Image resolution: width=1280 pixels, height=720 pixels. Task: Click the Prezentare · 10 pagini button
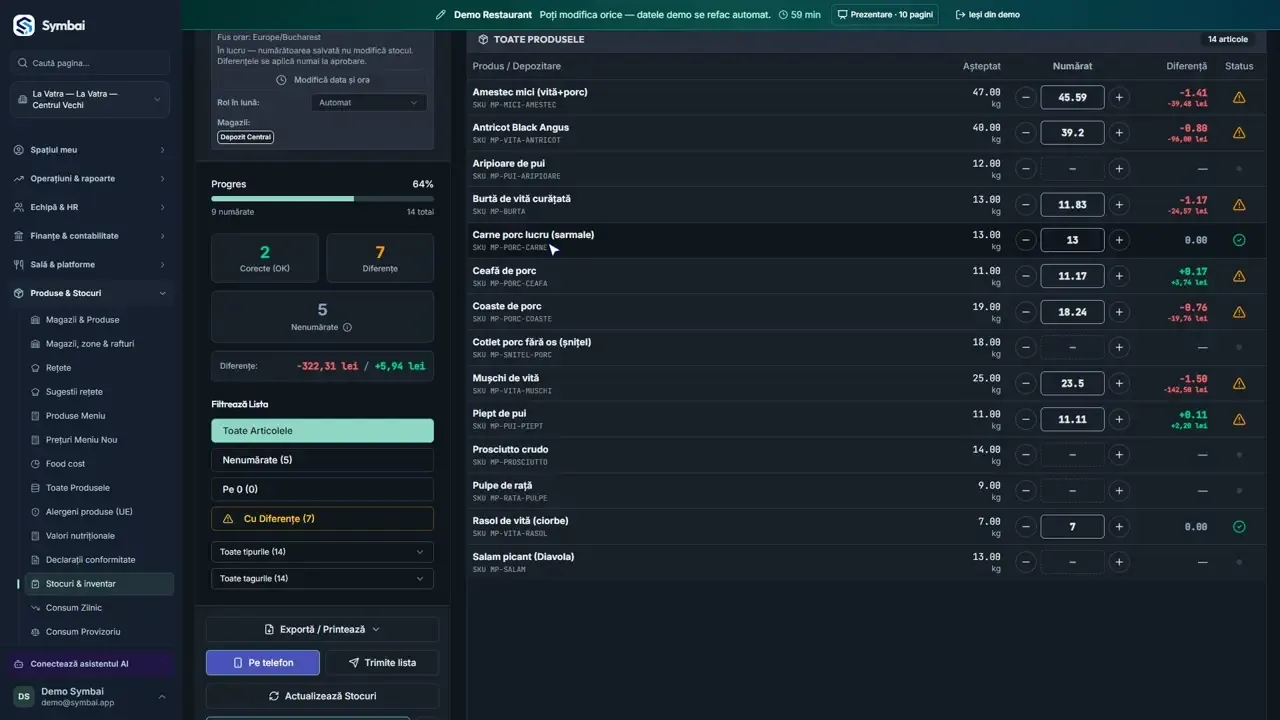(884, 15)
